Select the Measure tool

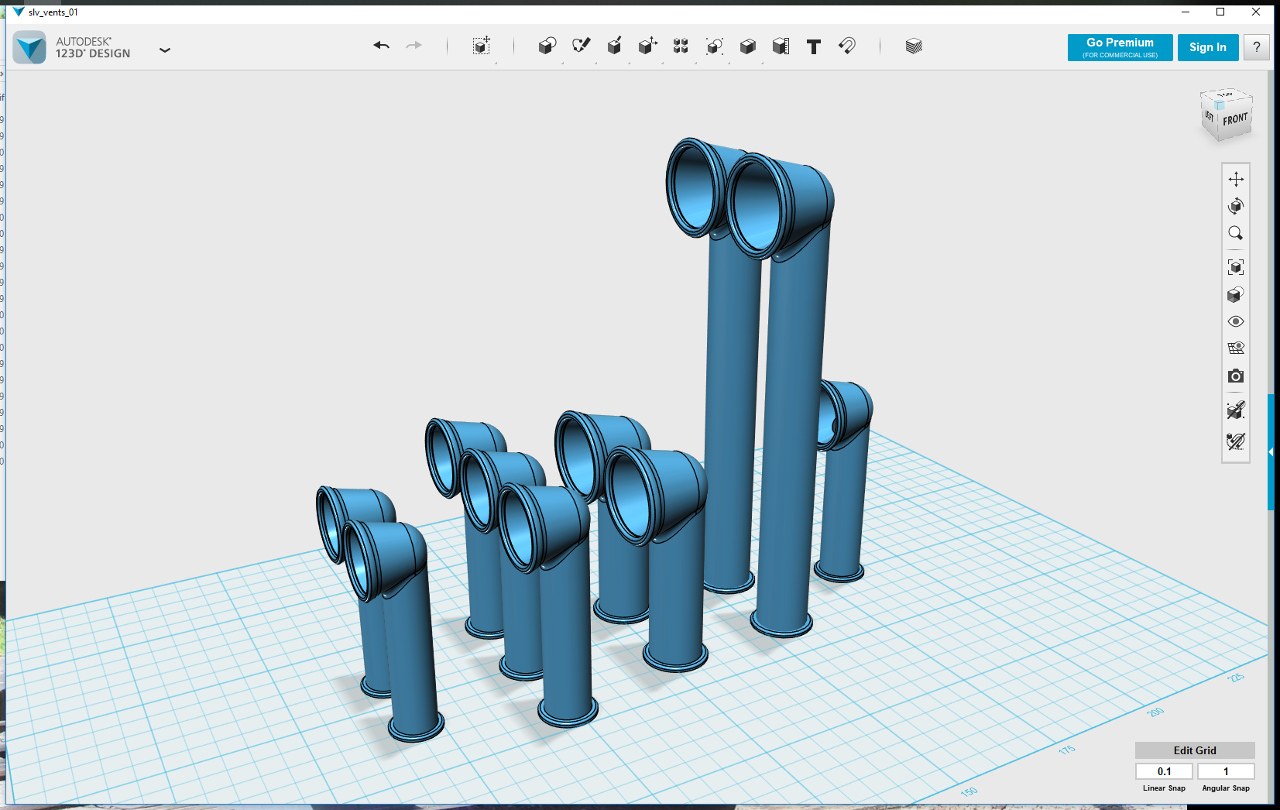[x=781, y=46]
